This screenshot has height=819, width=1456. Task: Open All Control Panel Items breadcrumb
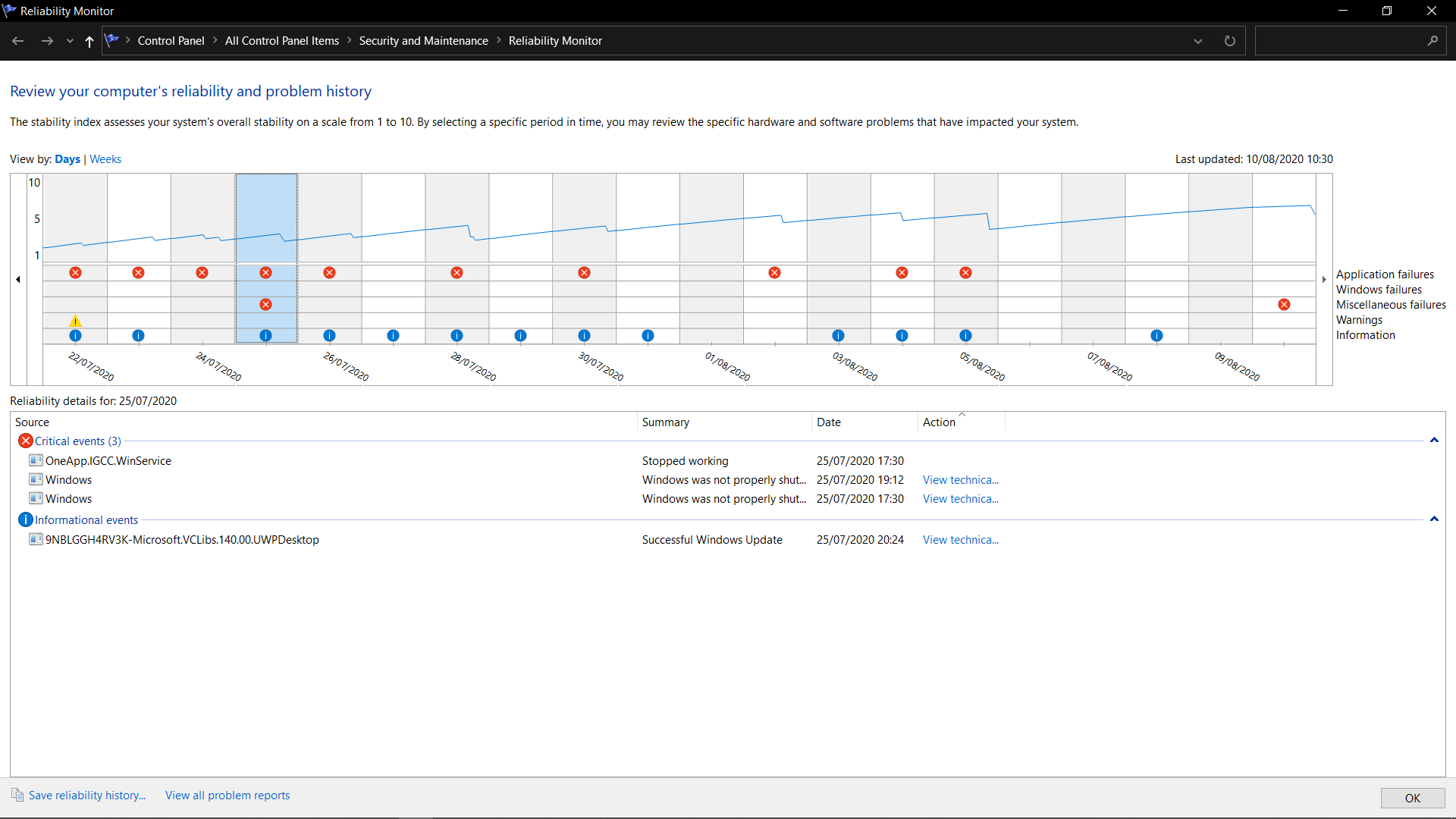pyautogui.click(x=282, y=41)
